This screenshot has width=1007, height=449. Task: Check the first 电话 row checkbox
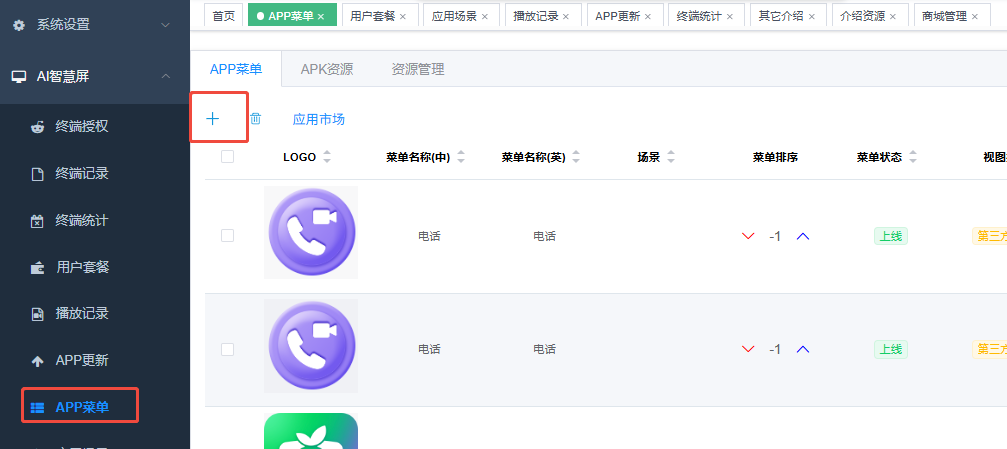coord(227,235)
